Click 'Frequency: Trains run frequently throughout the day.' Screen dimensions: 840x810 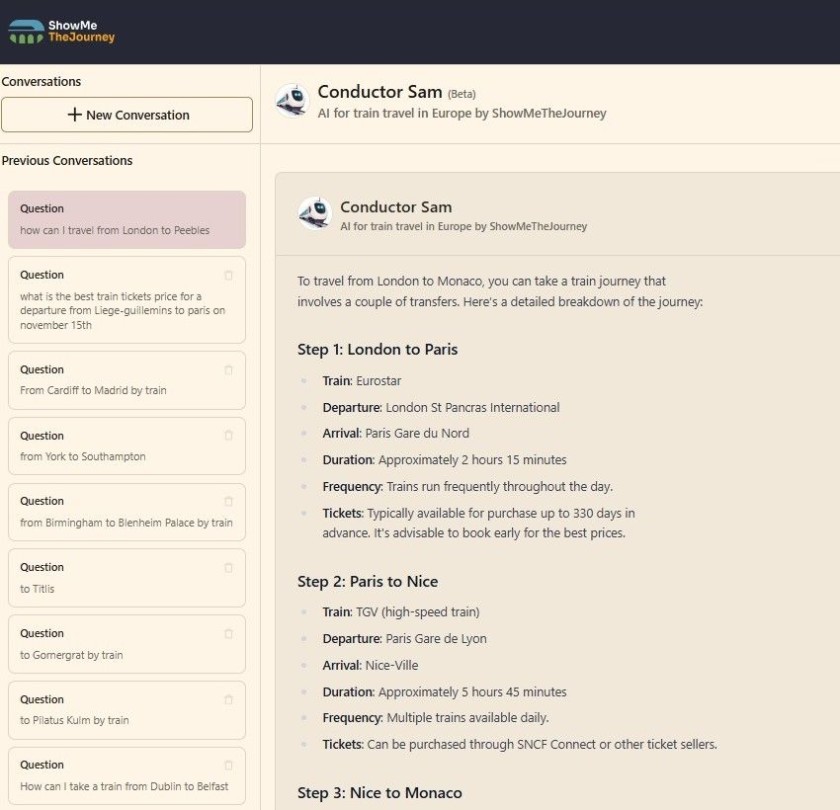point(467,486)
